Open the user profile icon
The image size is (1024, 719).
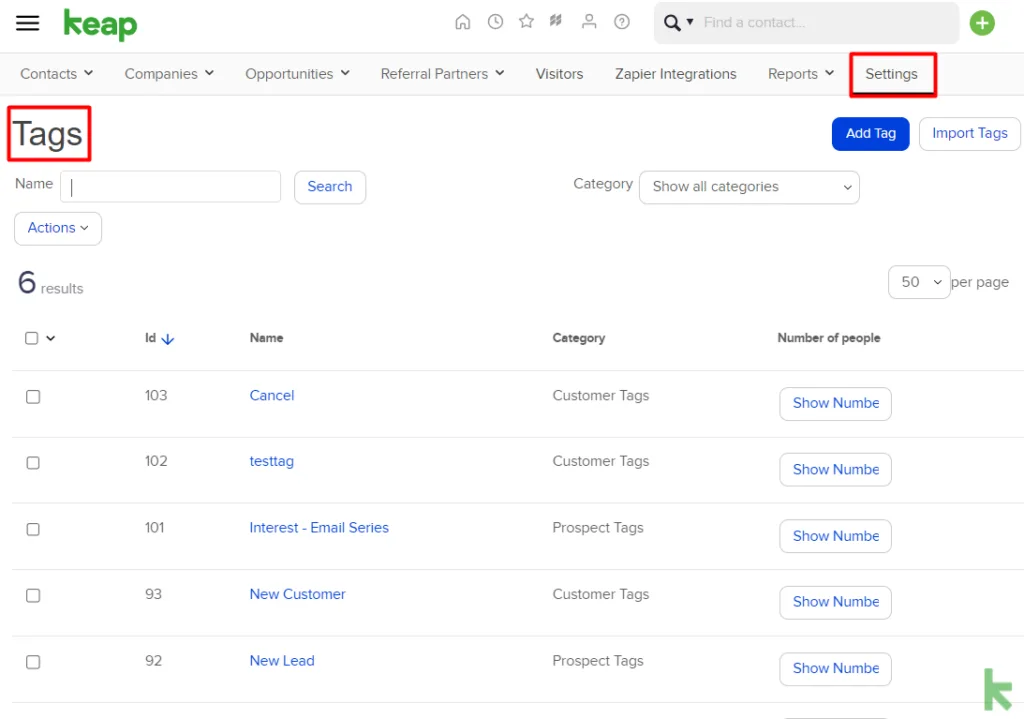point(589,22)
